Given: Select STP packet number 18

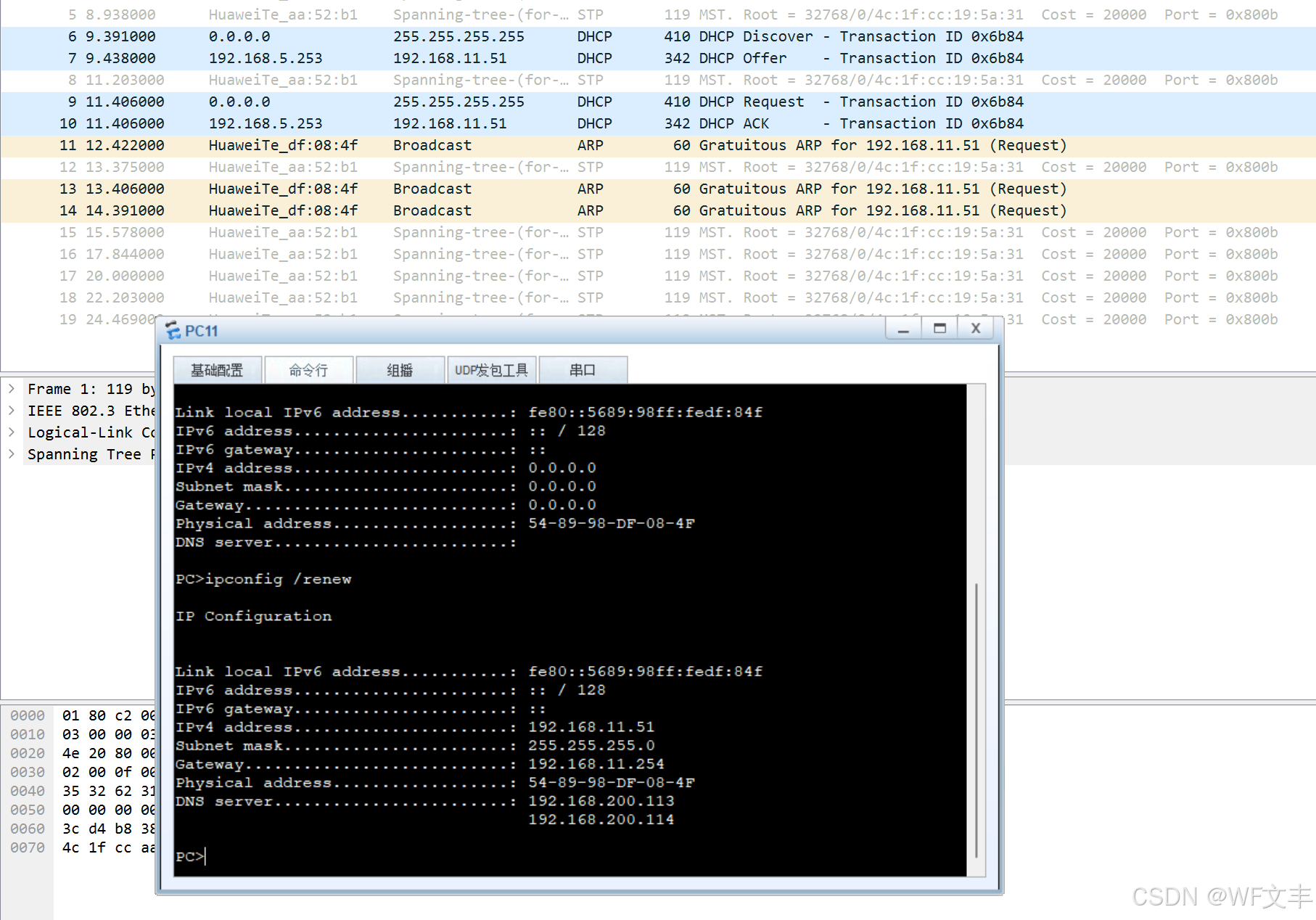Looking at the screenshot, I should pyautogui.click(x=658, y=297).
